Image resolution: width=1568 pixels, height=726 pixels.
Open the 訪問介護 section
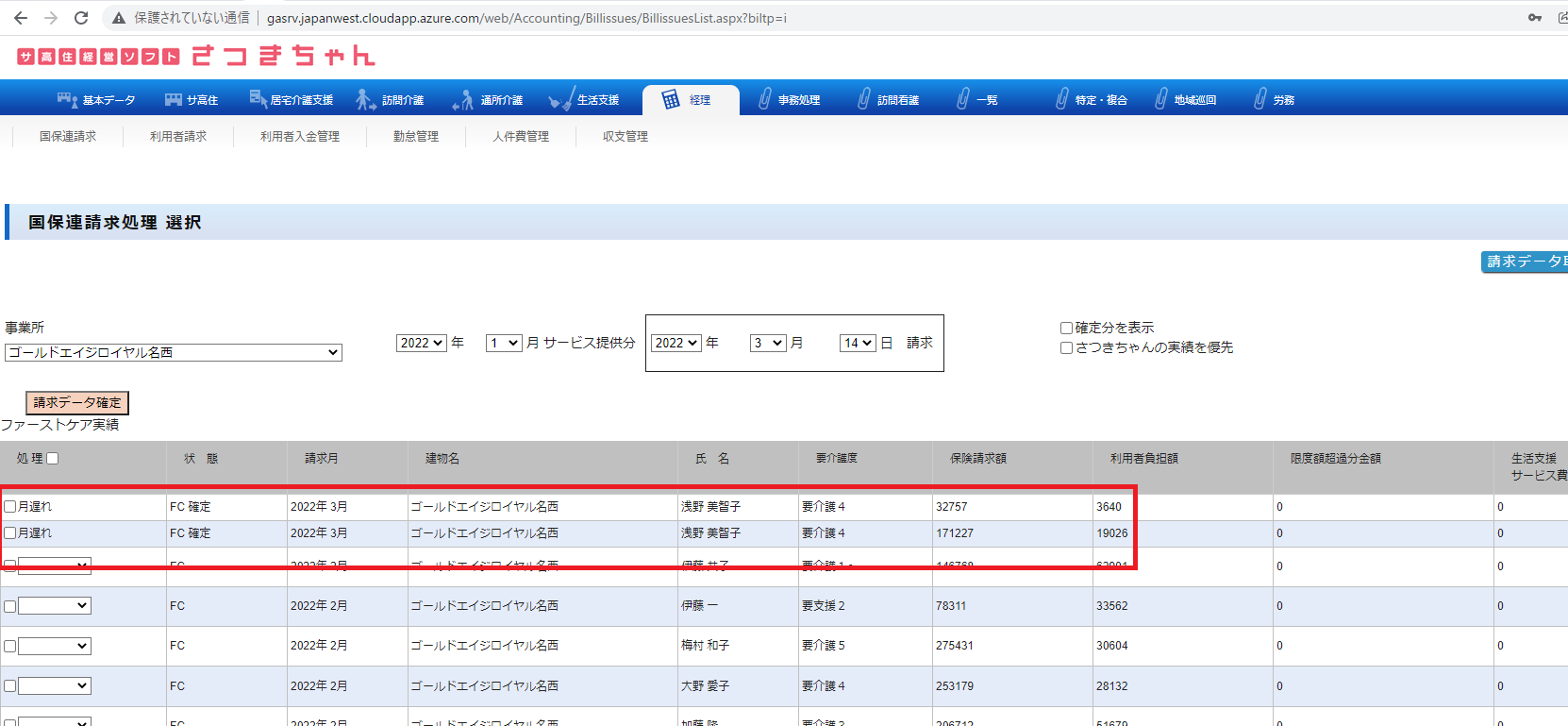[391, 100]
